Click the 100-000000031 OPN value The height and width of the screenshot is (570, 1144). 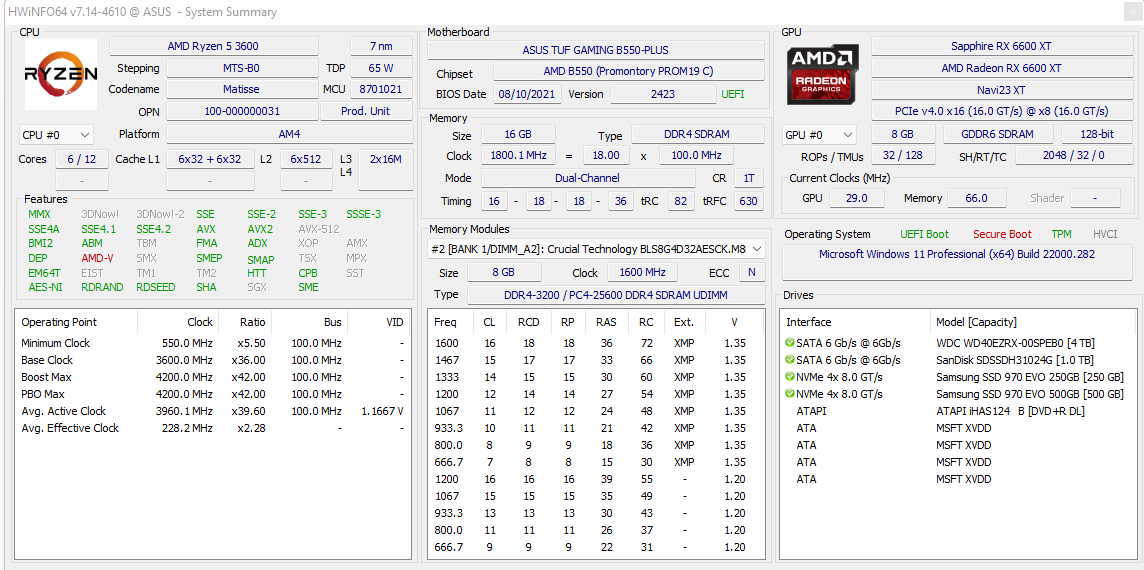(241, 111)
